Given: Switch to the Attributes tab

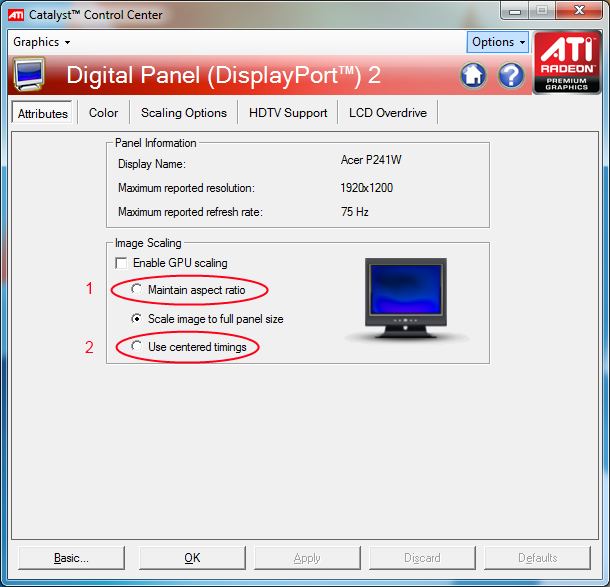Looking at the screenshot, I should point(42,114).
